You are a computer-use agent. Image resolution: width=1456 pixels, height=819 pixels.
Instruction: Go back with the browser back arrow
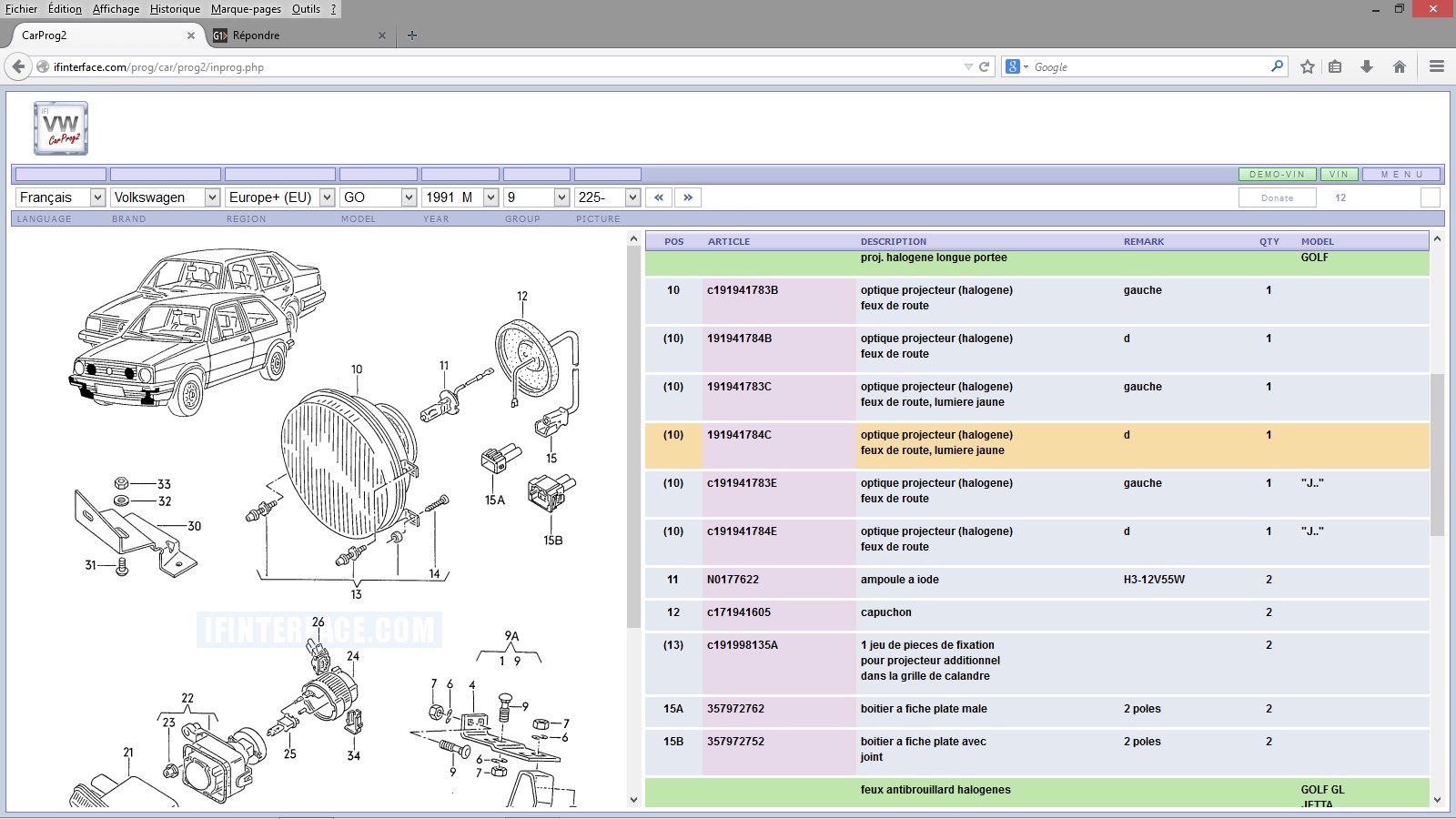pos(18,66)
